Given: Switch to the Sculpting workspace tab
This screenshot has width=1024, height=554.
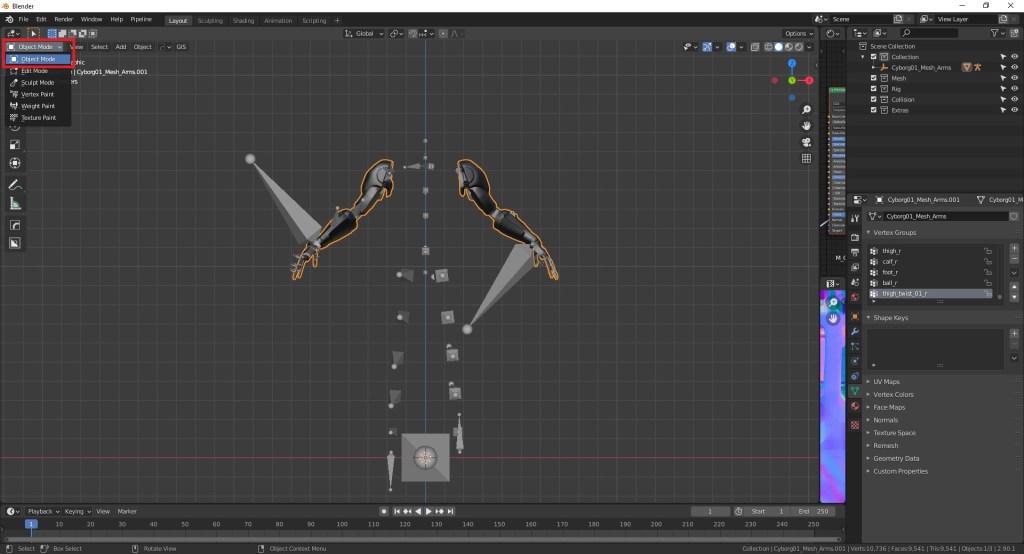Looking at the screenshot, I should 210,20.
